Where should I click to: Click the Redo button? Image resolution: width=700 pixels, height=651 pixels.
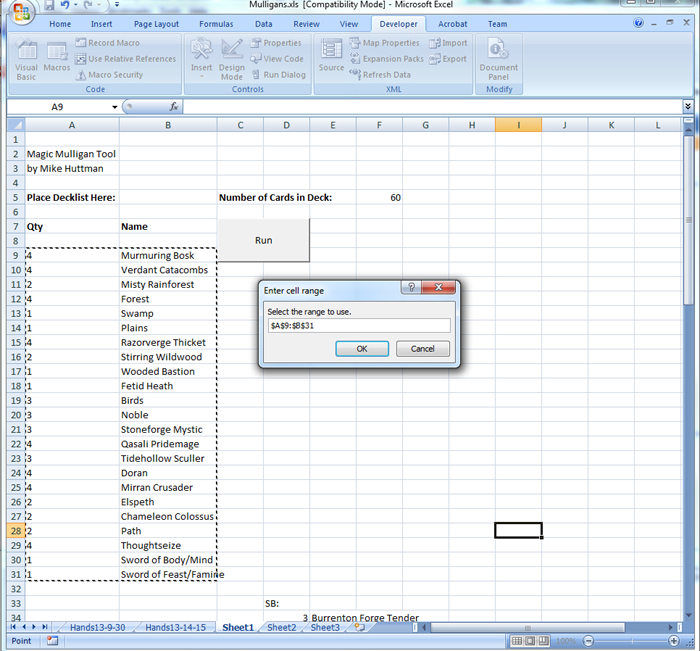(x=89, y=5)
